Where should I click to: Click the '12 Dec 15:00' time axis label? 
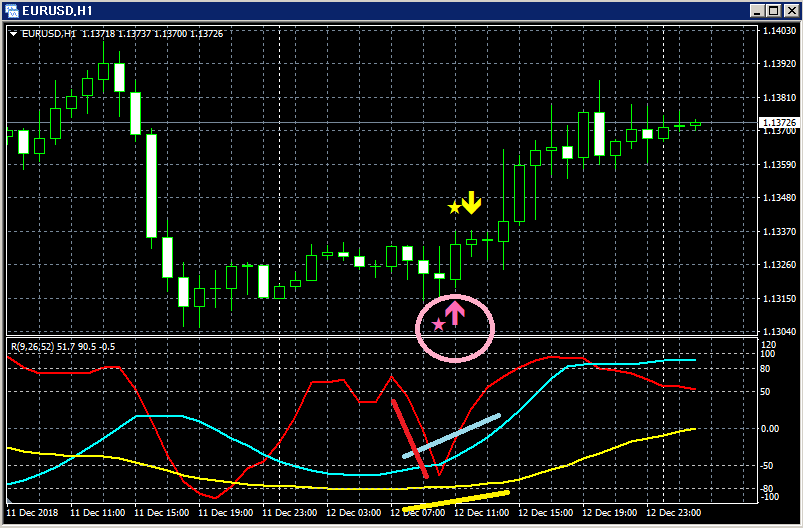(545, 513)
